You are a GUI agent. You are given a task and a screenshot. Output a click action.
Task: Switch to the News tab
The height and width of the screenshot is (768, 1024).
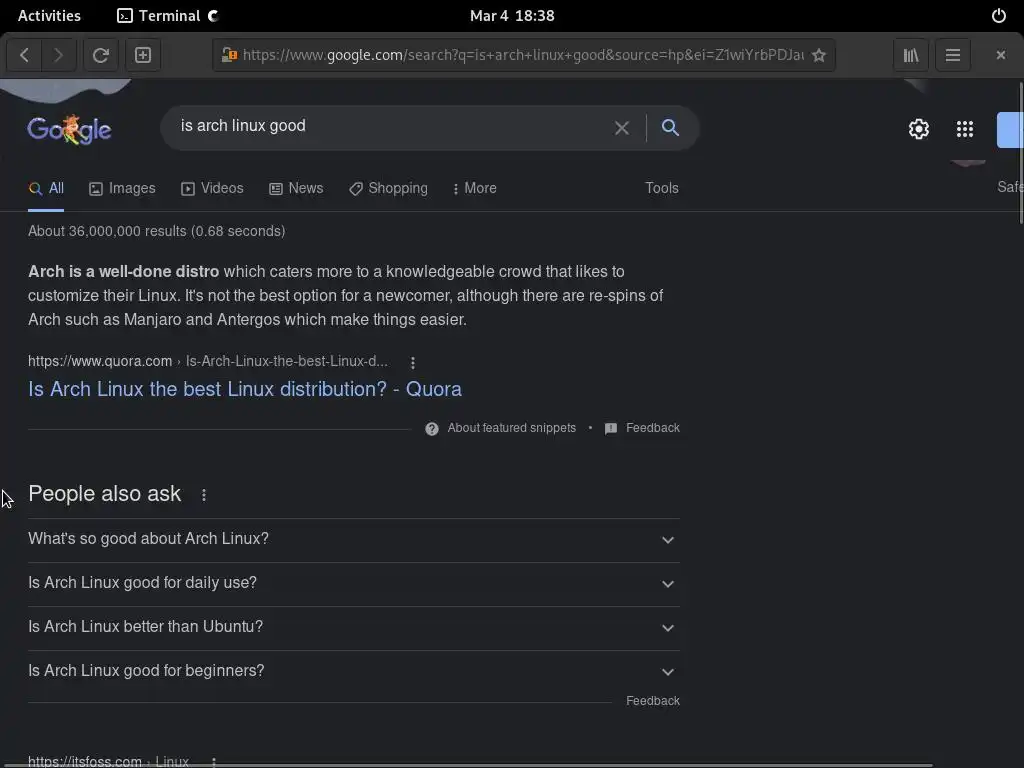296,188
